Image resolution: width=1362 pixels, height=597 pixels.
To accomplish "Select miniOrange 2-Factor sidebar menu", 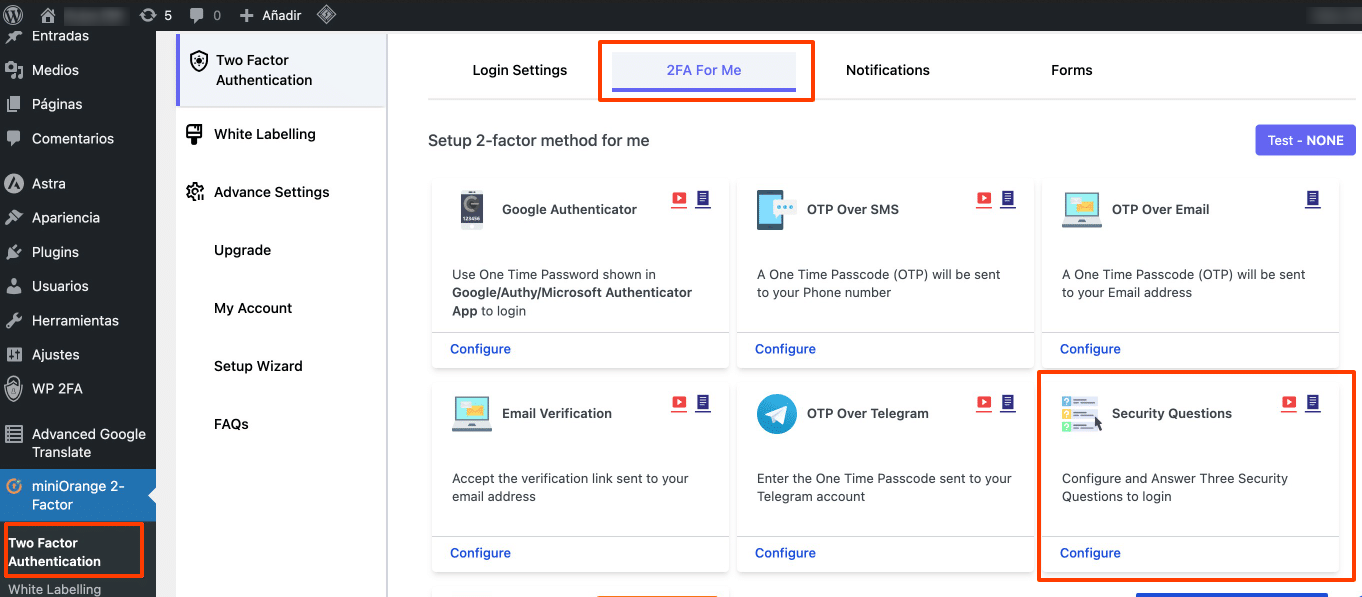I will [x=78, y=495].
